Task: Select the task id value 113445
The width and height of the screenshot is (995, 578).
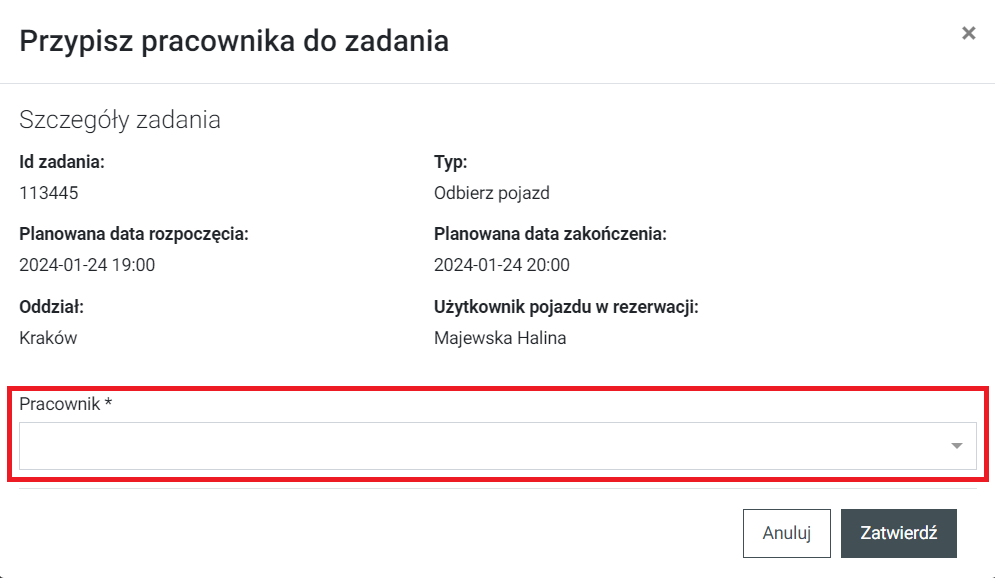Action: point(49,193)
